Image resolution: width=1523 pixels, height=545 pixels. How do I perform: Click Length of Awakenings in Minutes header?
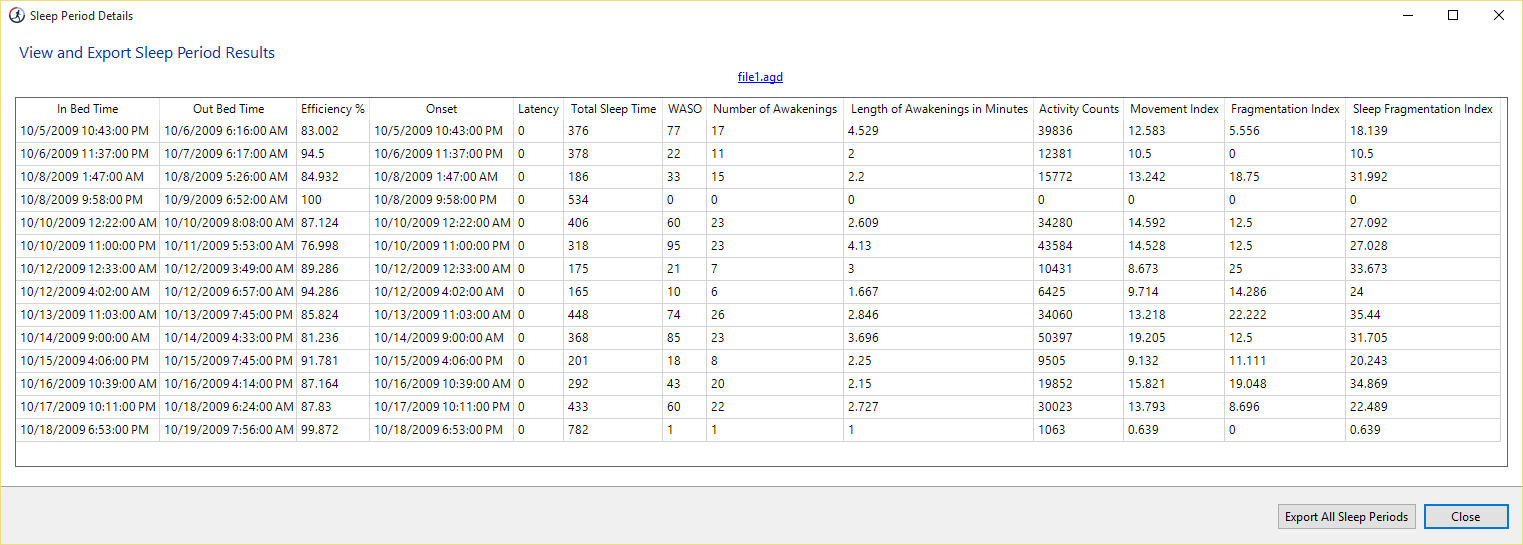pyautogui.click(x=939, y=109)
